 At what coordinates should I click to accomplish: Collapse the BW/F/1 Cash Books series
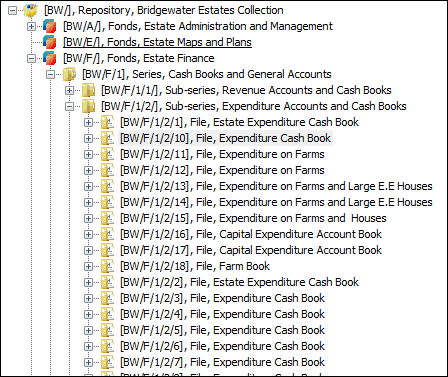click(x=50, y=75)
